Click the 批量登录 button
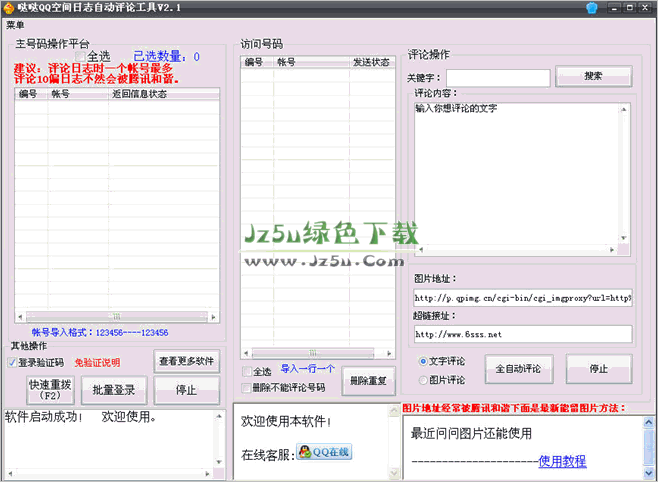This screenshot has width=658, height=482. click(114, 390)
